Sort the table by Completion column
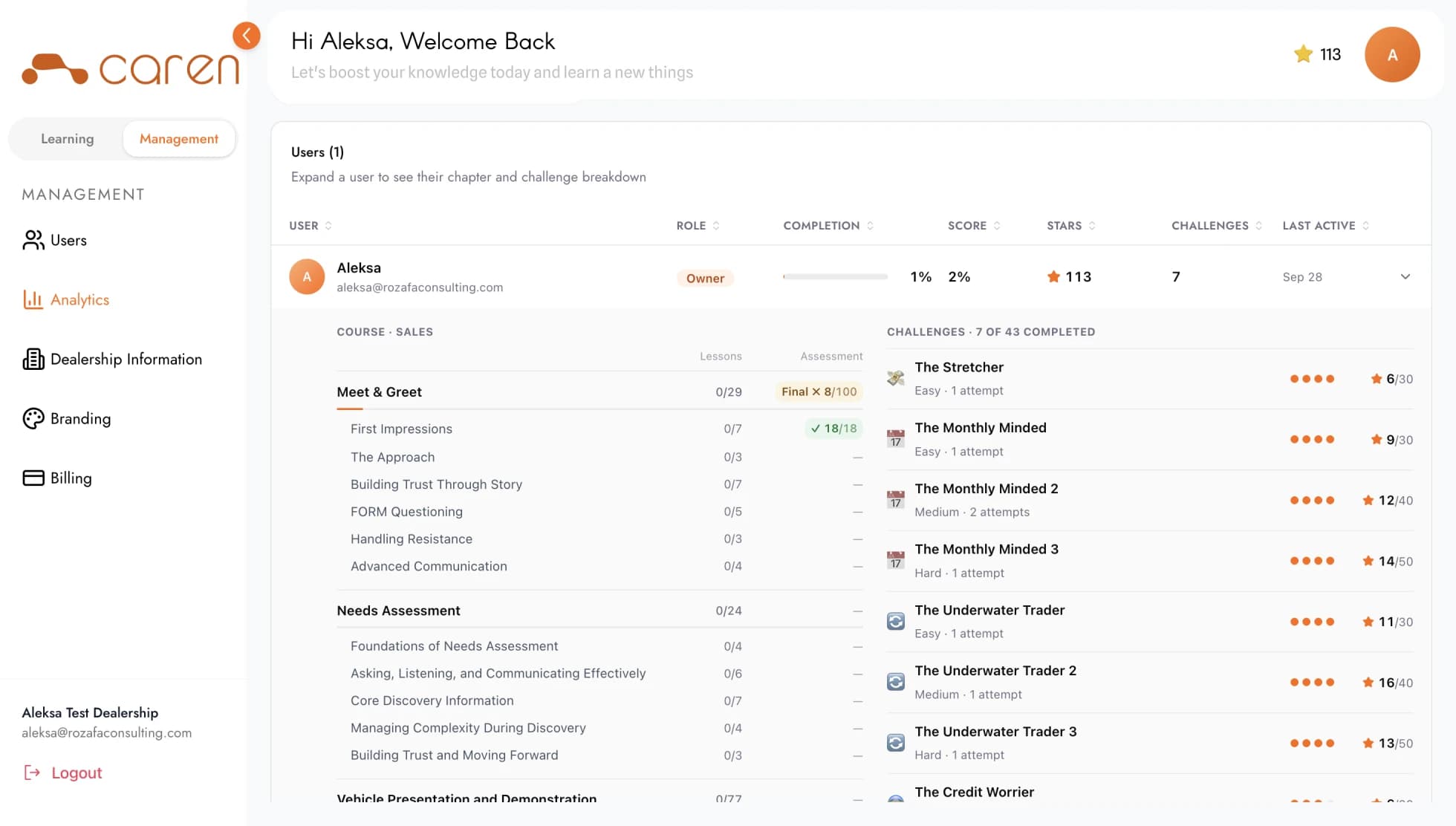This screenshot has width=1456, height=826. (828, 225)
